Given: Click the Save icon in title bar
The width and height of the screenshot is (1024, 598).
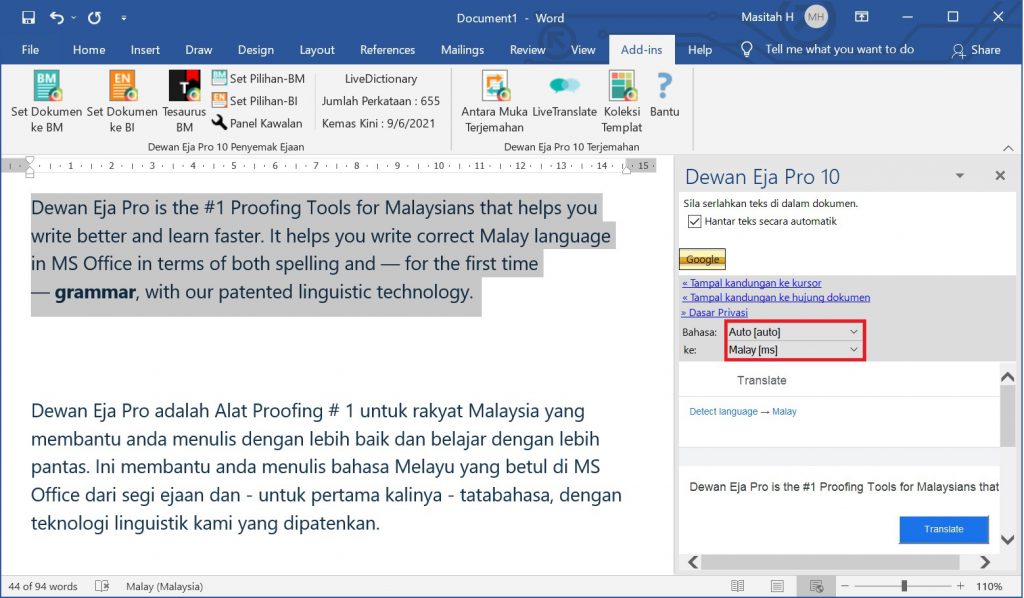Looking at the screenshot, I should click(28, 18).
